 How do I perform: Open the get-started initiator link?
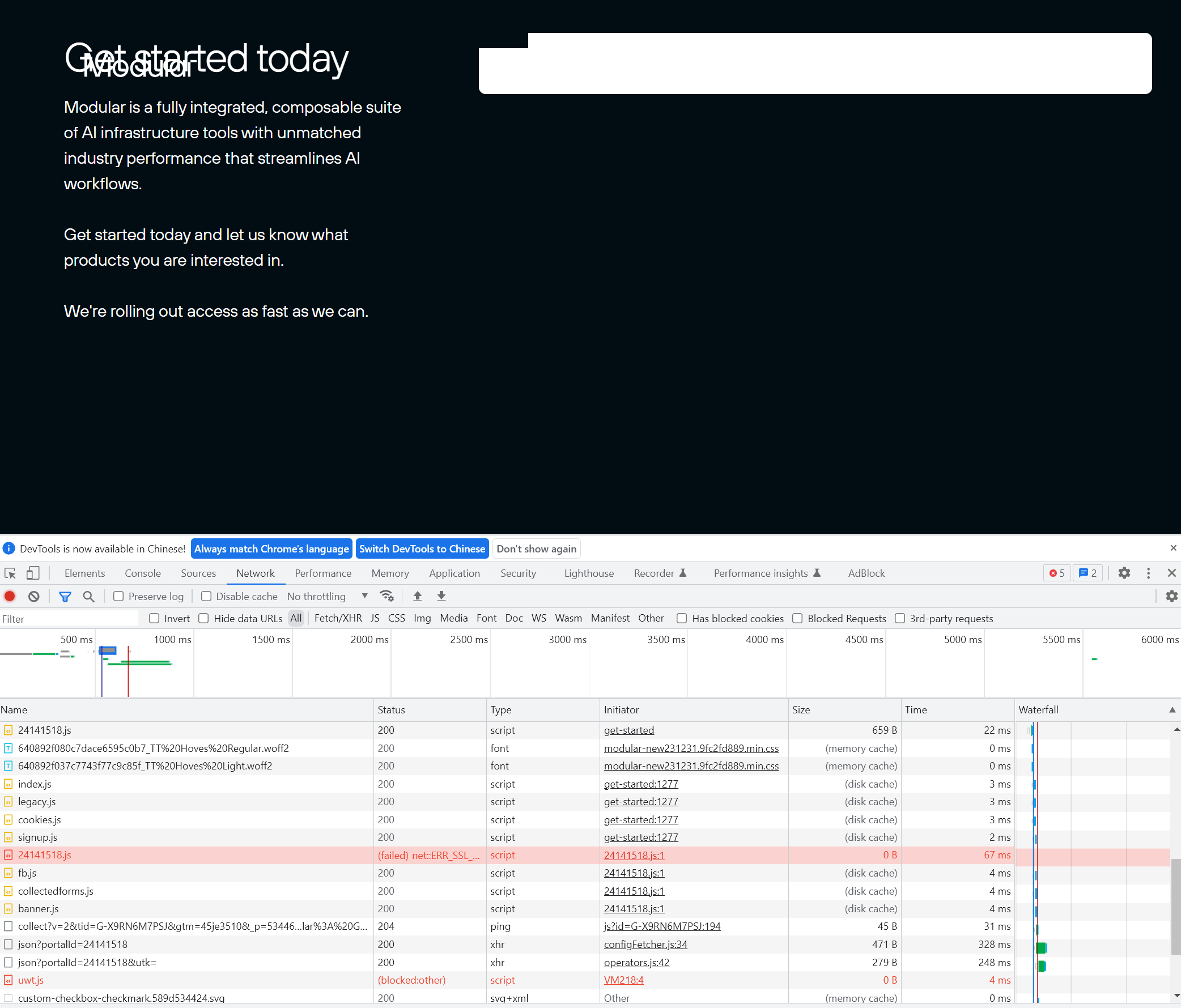pyautogui.click(x=628, y=730)
